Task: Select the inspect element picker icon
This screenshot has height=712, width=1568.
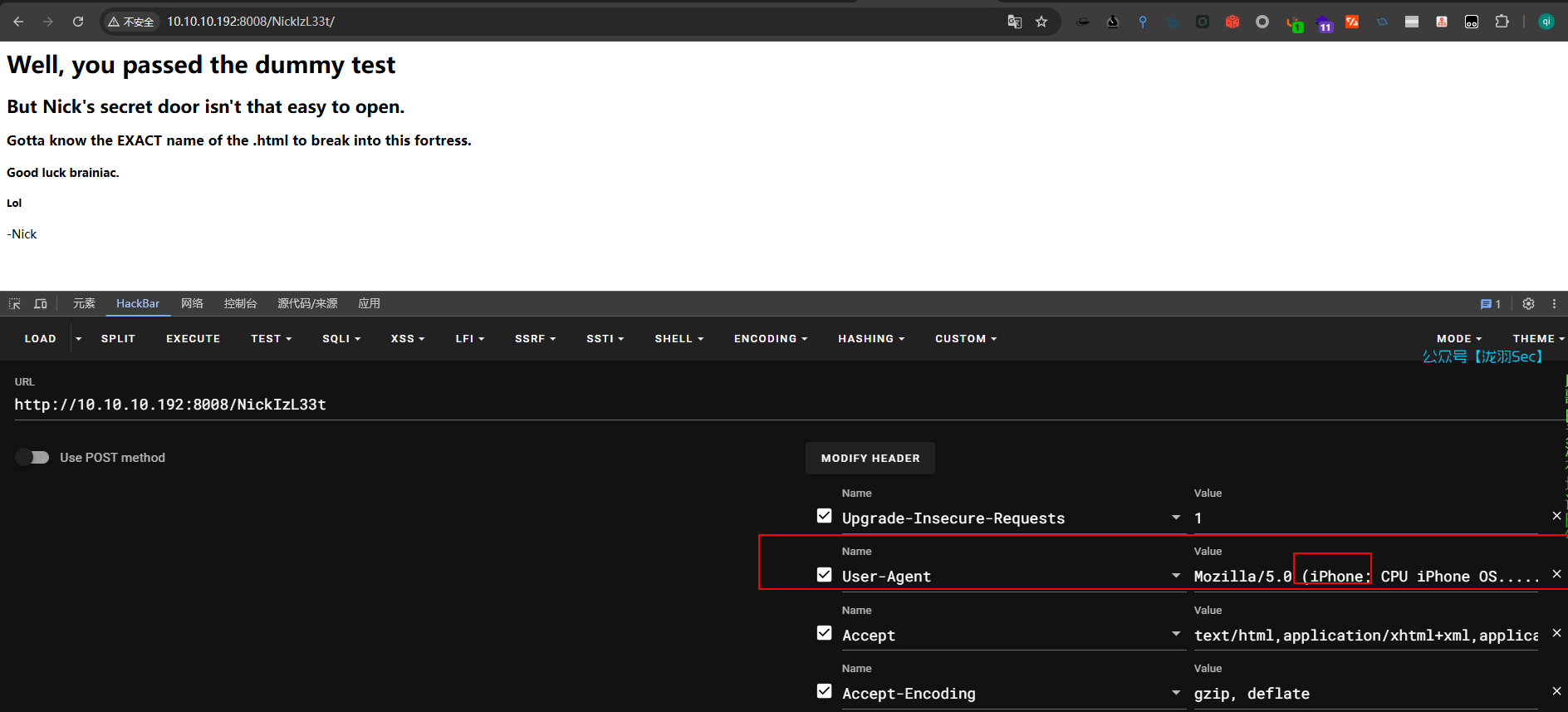Action: [15, 304]
